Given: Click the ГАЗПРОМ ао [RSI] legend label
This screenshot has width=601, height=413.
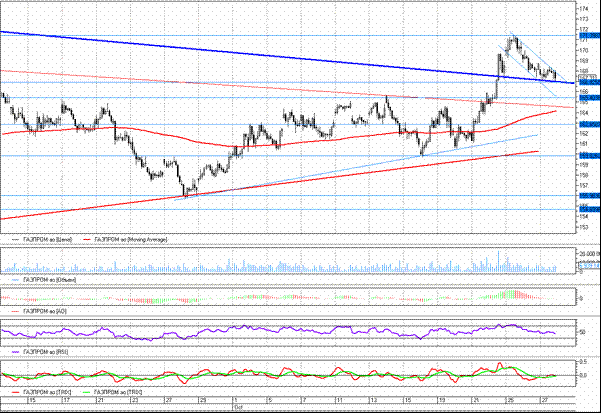Looking at the screenshot, I should (40, 351).
